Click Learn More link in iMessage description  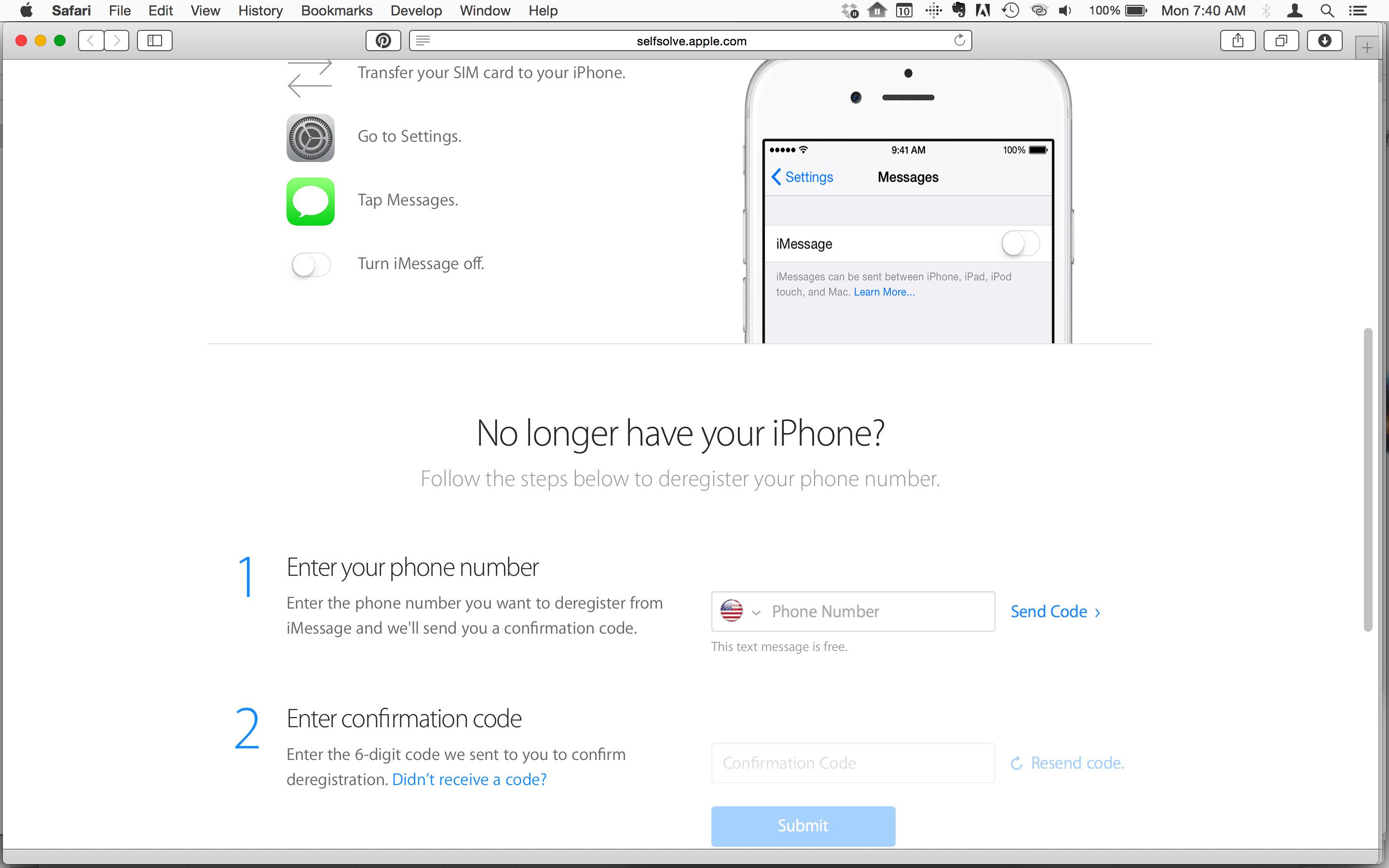click(x=883, y=291)
